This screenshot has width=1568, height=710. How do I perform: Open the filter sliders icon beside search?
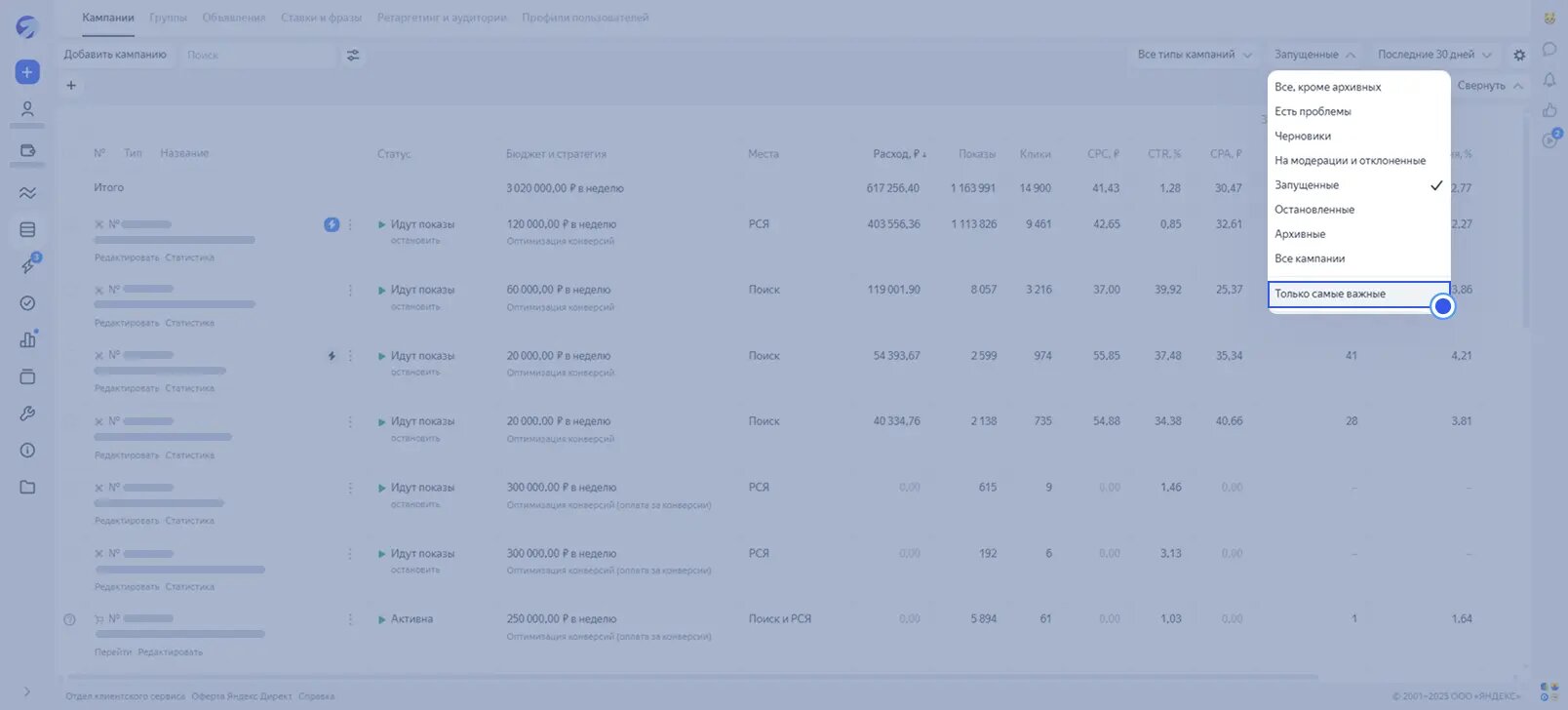pos(353,56)
